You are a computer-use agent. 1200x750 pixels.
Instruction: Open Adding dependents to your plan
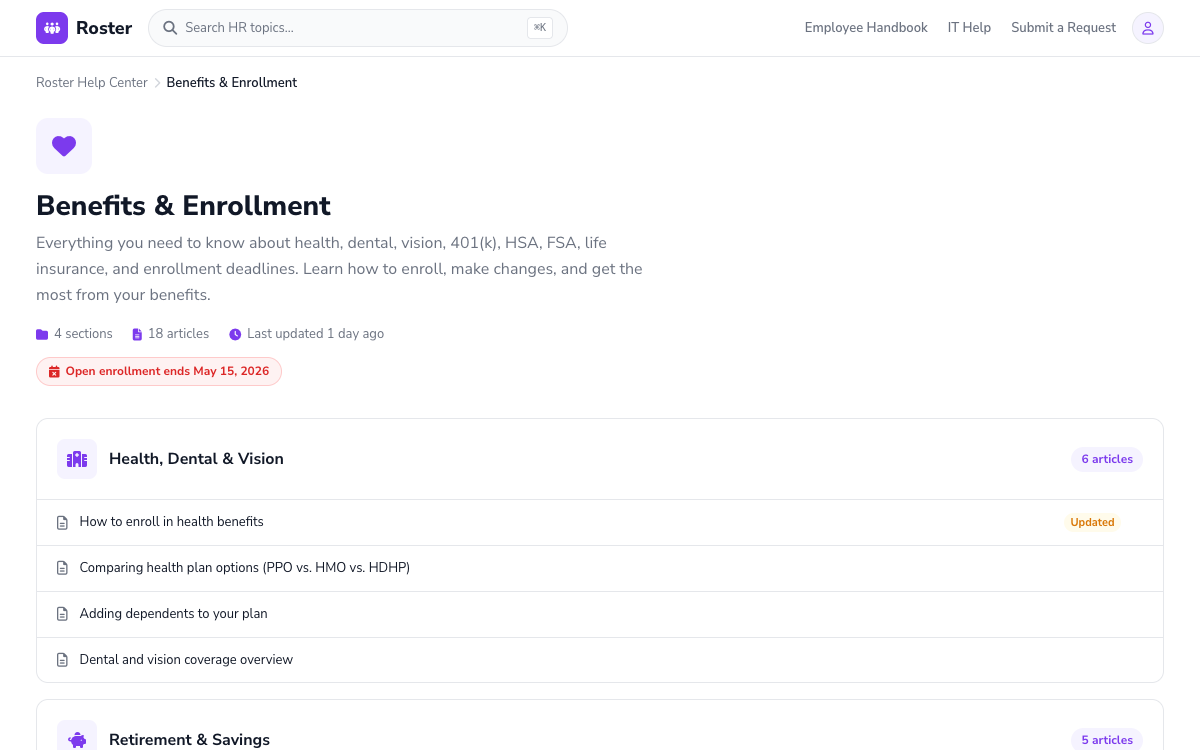(x=600, y=614)
